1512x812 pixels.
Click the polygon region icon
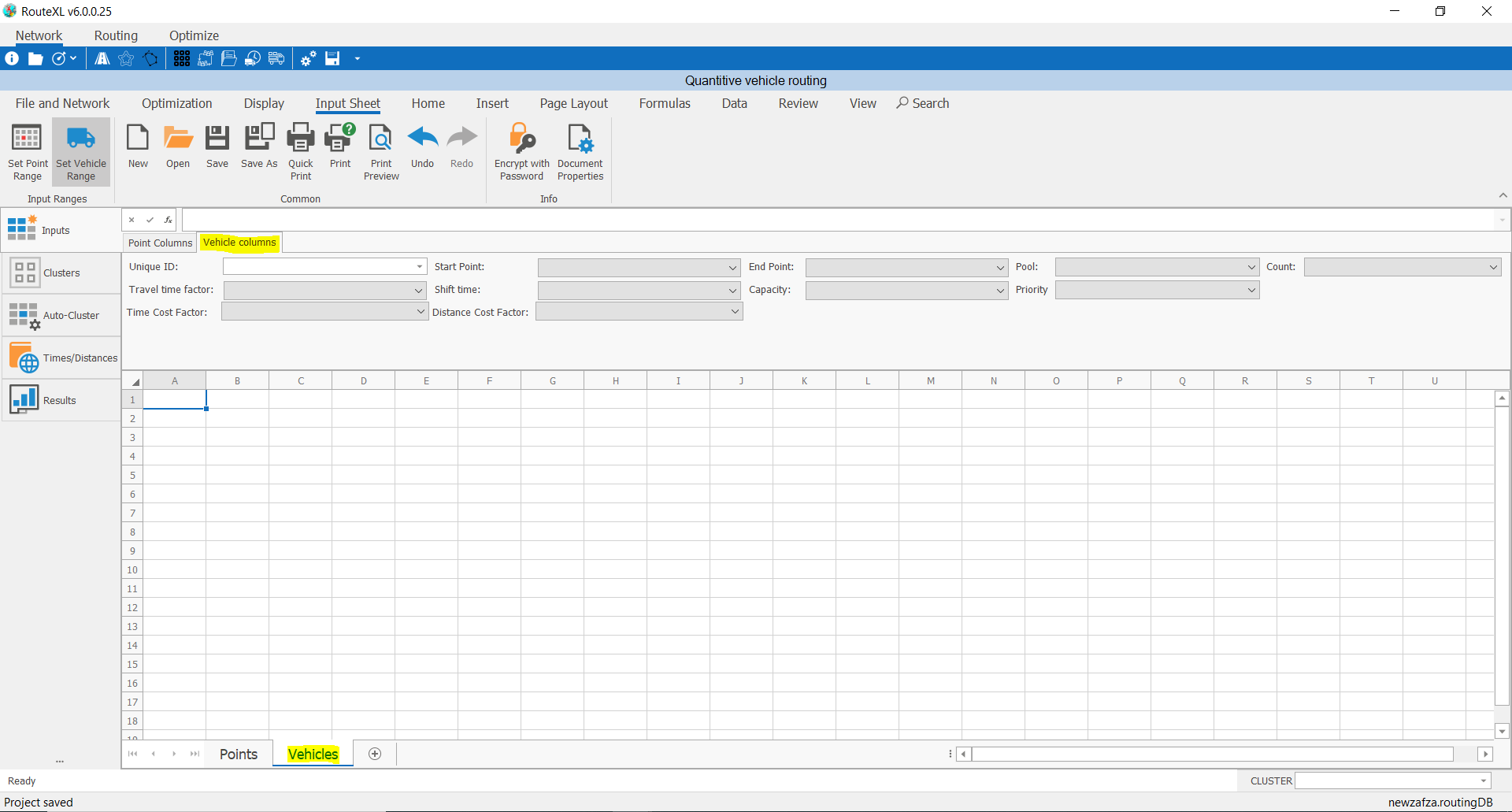click(150, 58)
